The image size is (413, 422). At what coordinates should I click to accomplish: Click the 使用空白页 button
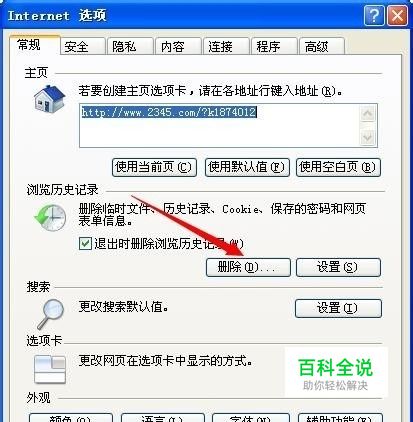click(x=338, y=167)
